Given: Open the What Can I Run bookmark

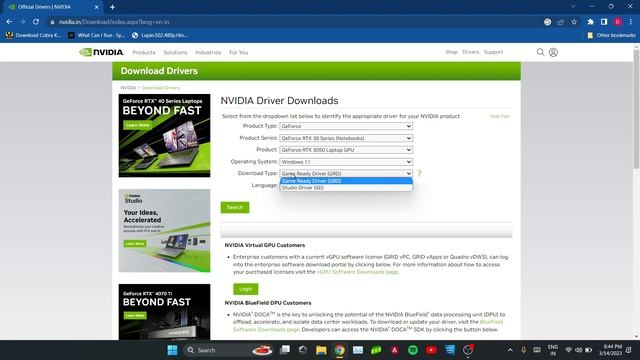Looking at the screenshot, I should click(96, 36).
